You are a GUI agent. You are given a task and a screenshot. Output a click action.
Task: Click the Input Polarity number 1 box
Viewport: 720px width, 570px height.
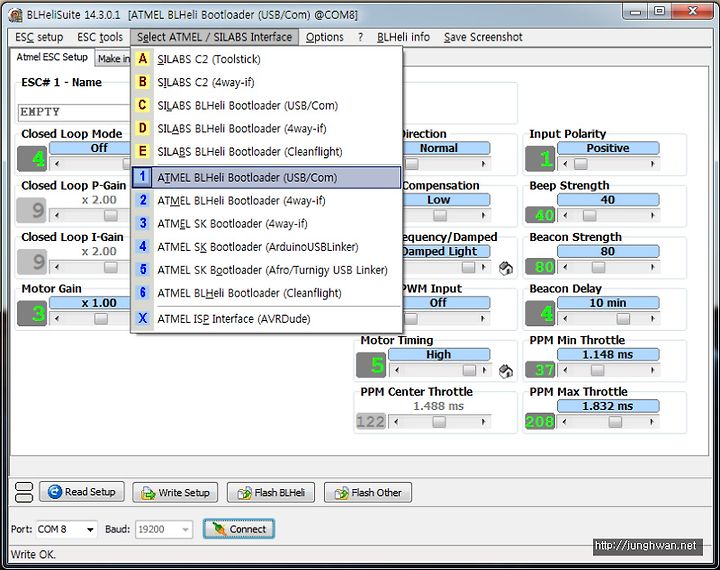pos(540,158)
